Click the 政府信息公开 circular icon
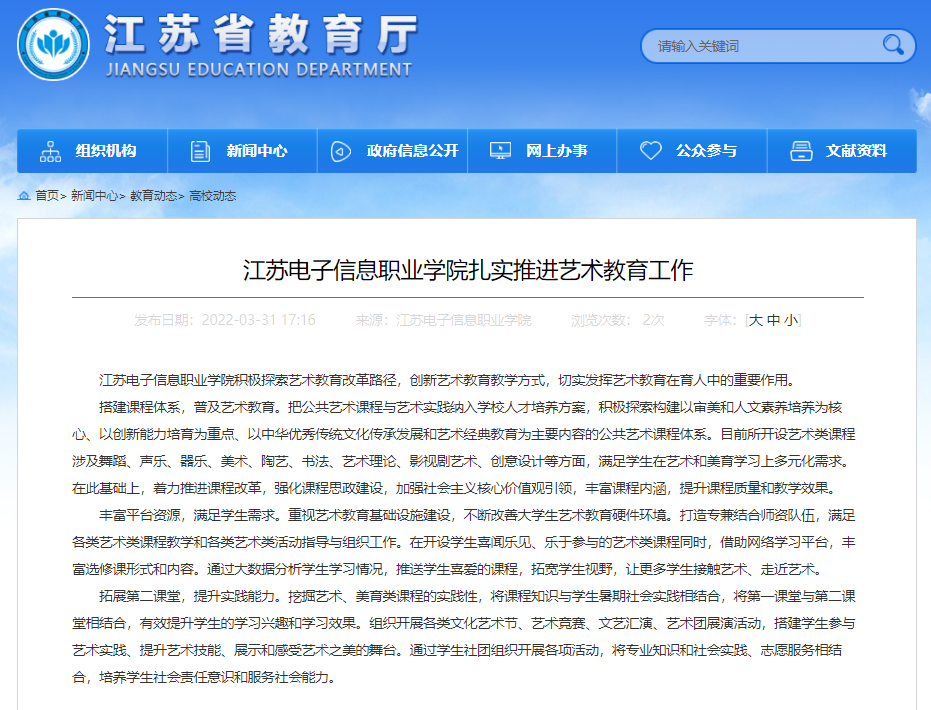931x710 pixels. pos(340,151)
